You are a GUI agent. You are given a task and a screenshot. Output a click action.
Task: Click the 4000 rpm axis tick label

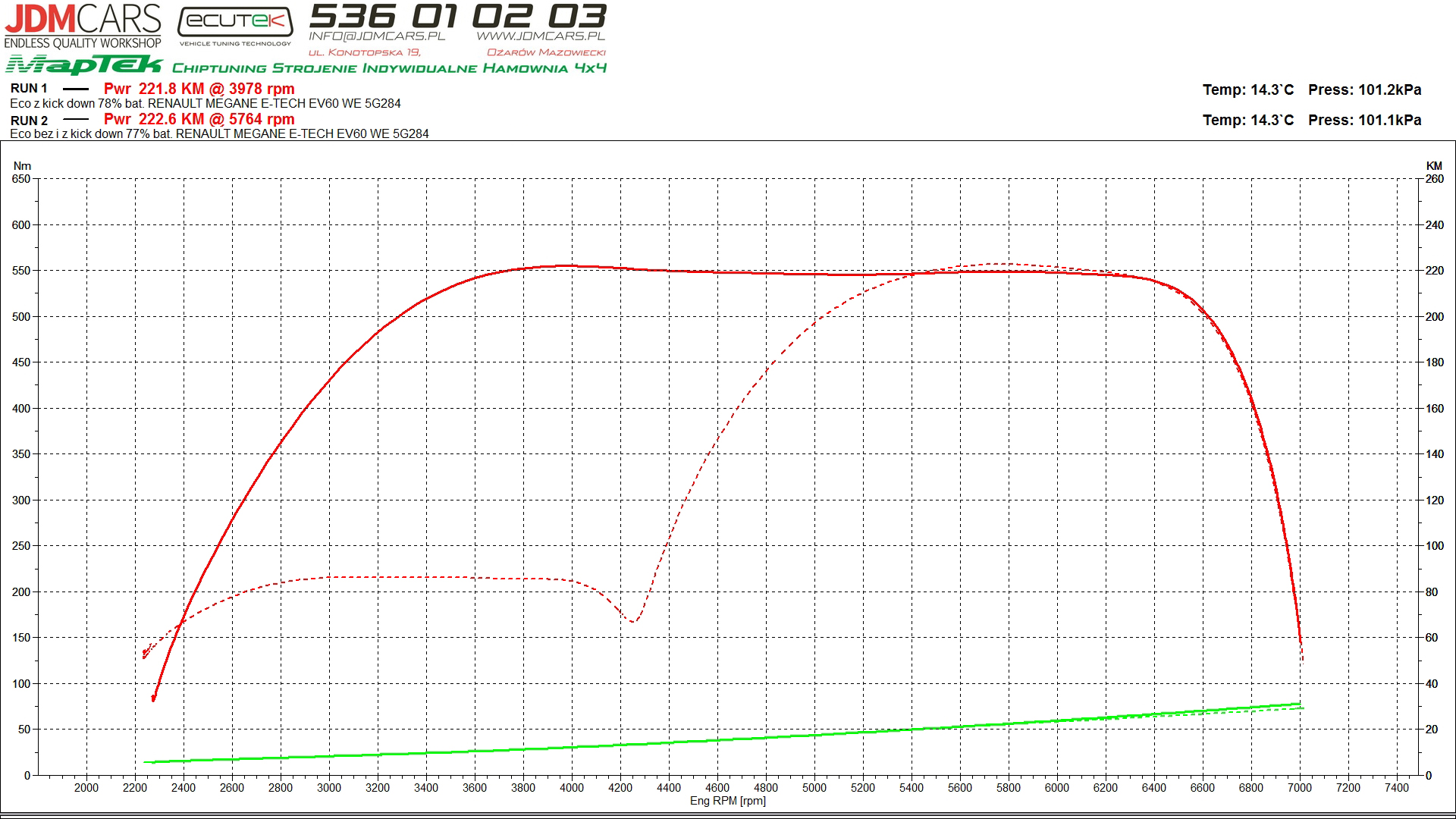[572, 788]
